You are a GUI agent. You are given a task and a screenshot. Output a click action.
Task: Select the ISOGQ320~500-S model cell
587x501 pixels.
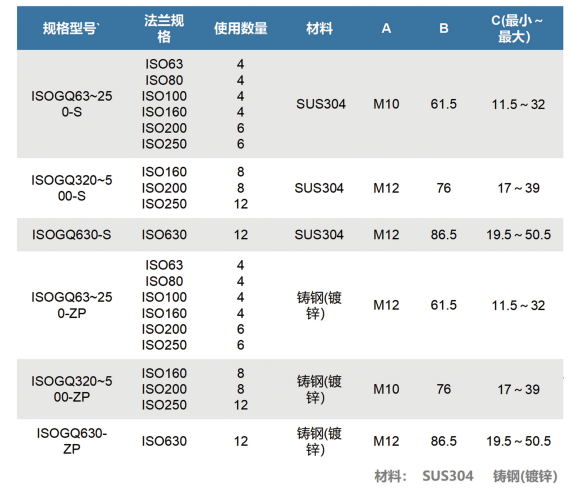pyautogui.click(x=72, y=188)
